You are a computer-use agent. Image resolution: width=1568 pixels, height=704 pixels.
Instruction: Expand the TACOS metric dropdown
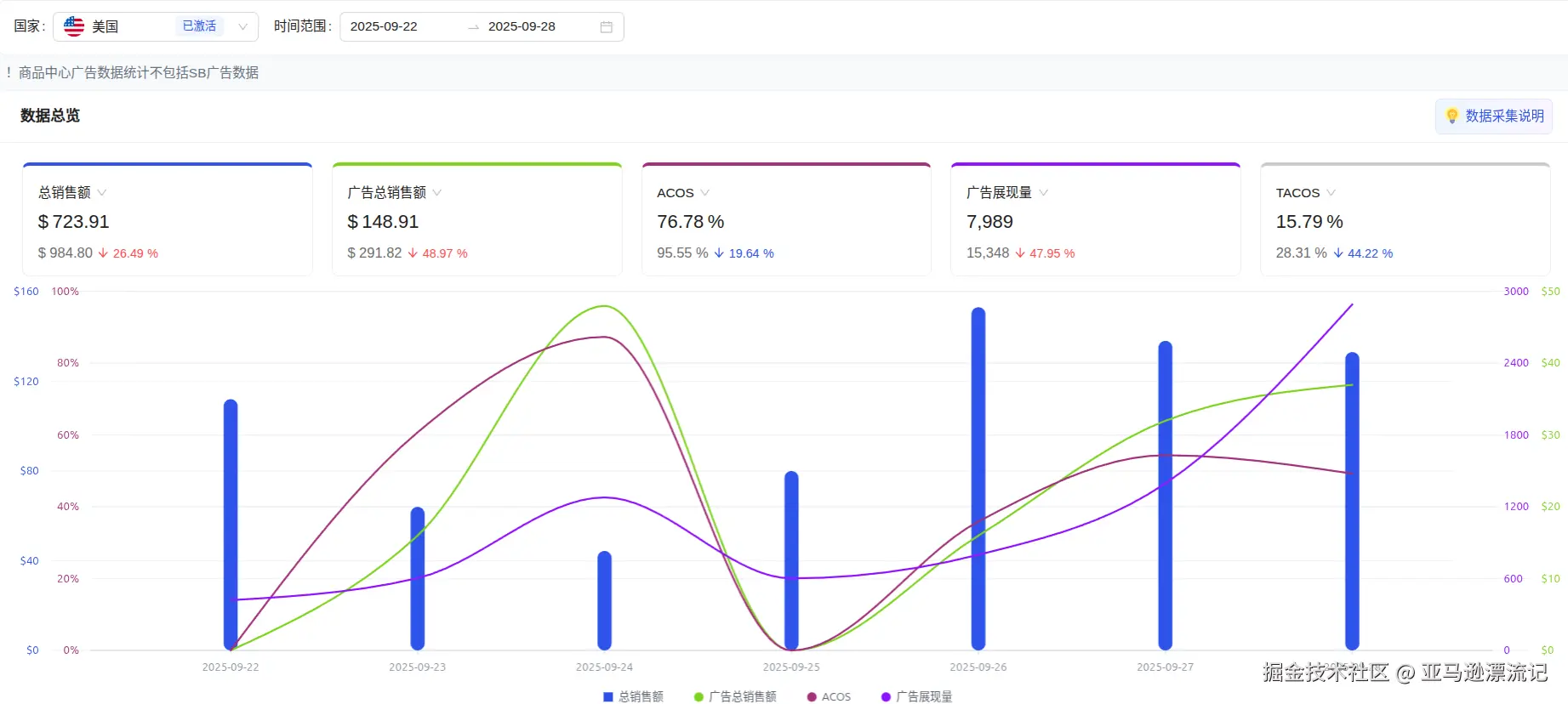(1331, 193)
